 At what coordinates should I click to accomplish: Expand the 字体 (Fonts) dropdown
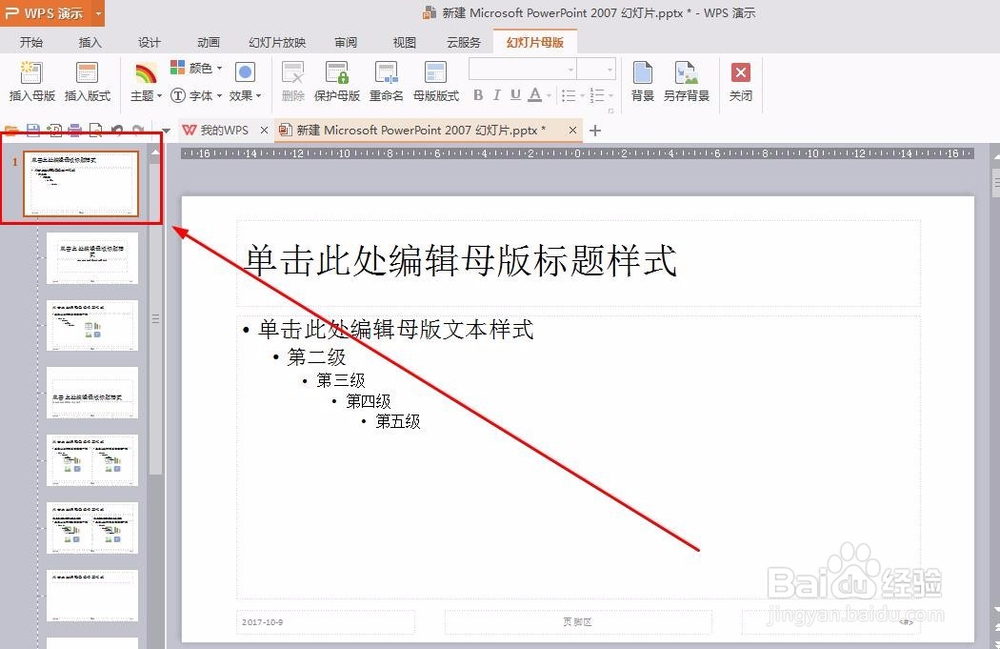[202, 97]
